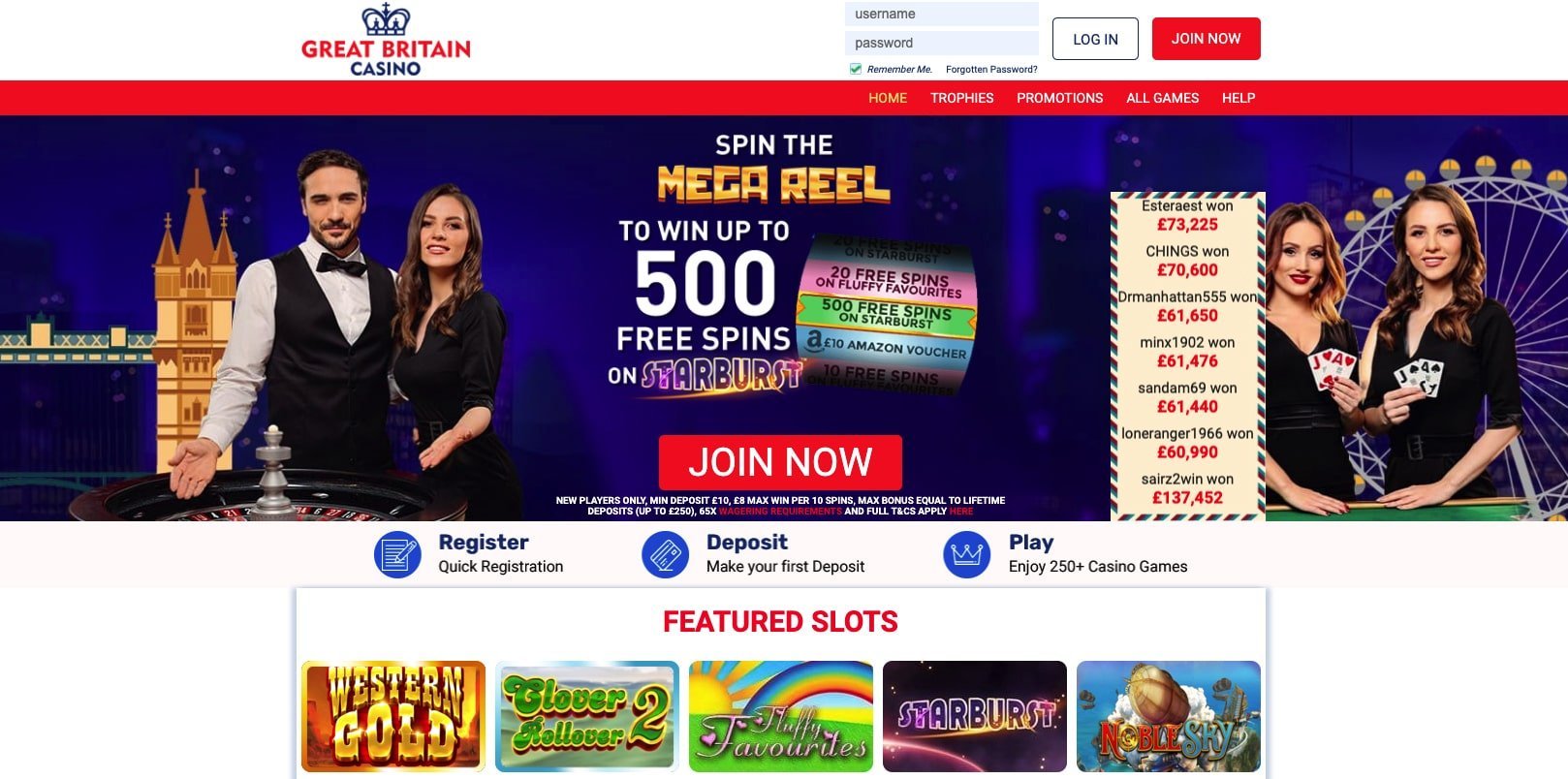Select the Noble Sky slot thumbnail
Image resolution: width=1568 pixels, height=779 pixels.
tap(1169, 717)
